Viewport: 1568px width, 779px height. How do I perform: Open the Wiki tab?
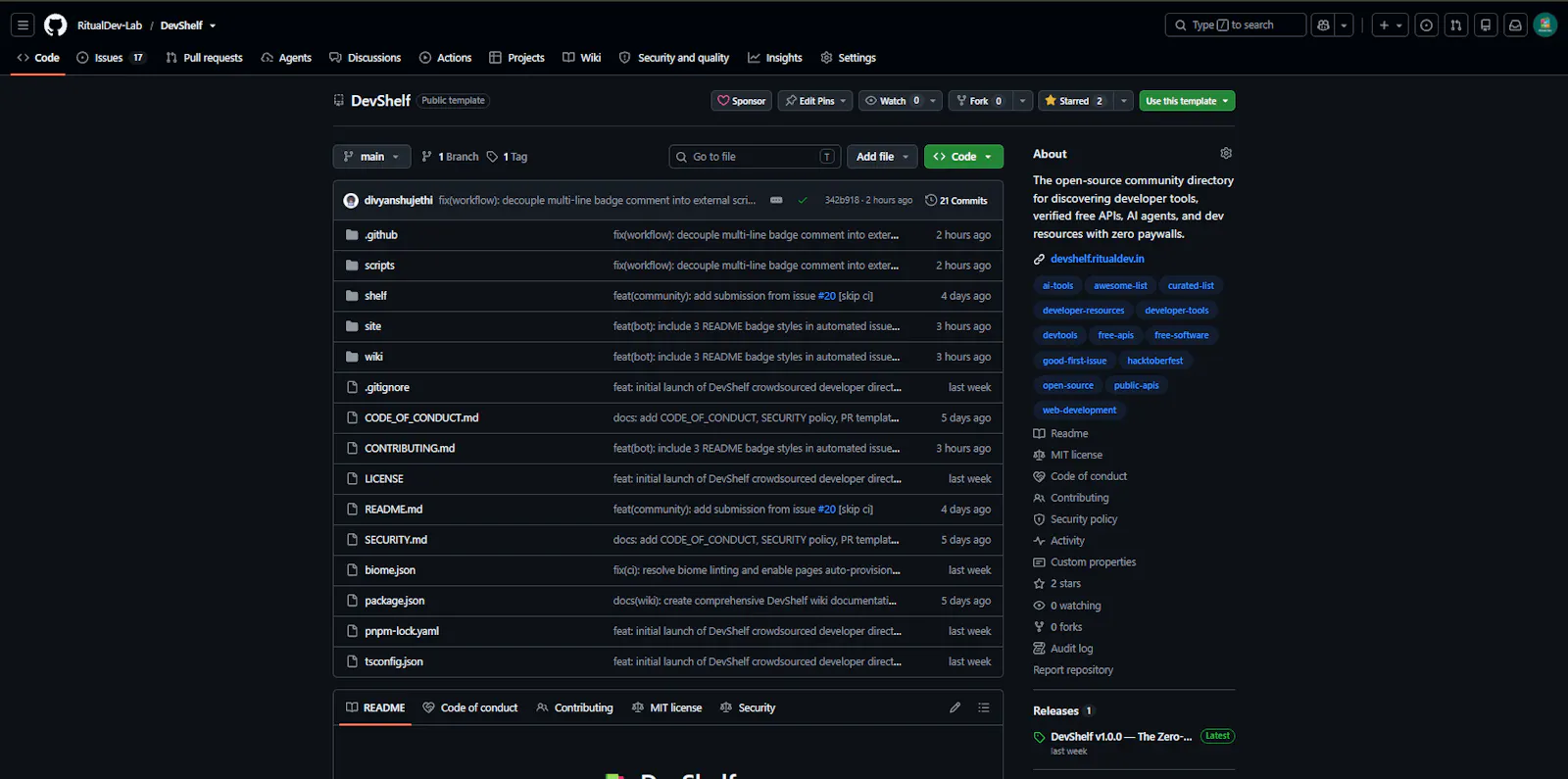click(x=581, y=58)
